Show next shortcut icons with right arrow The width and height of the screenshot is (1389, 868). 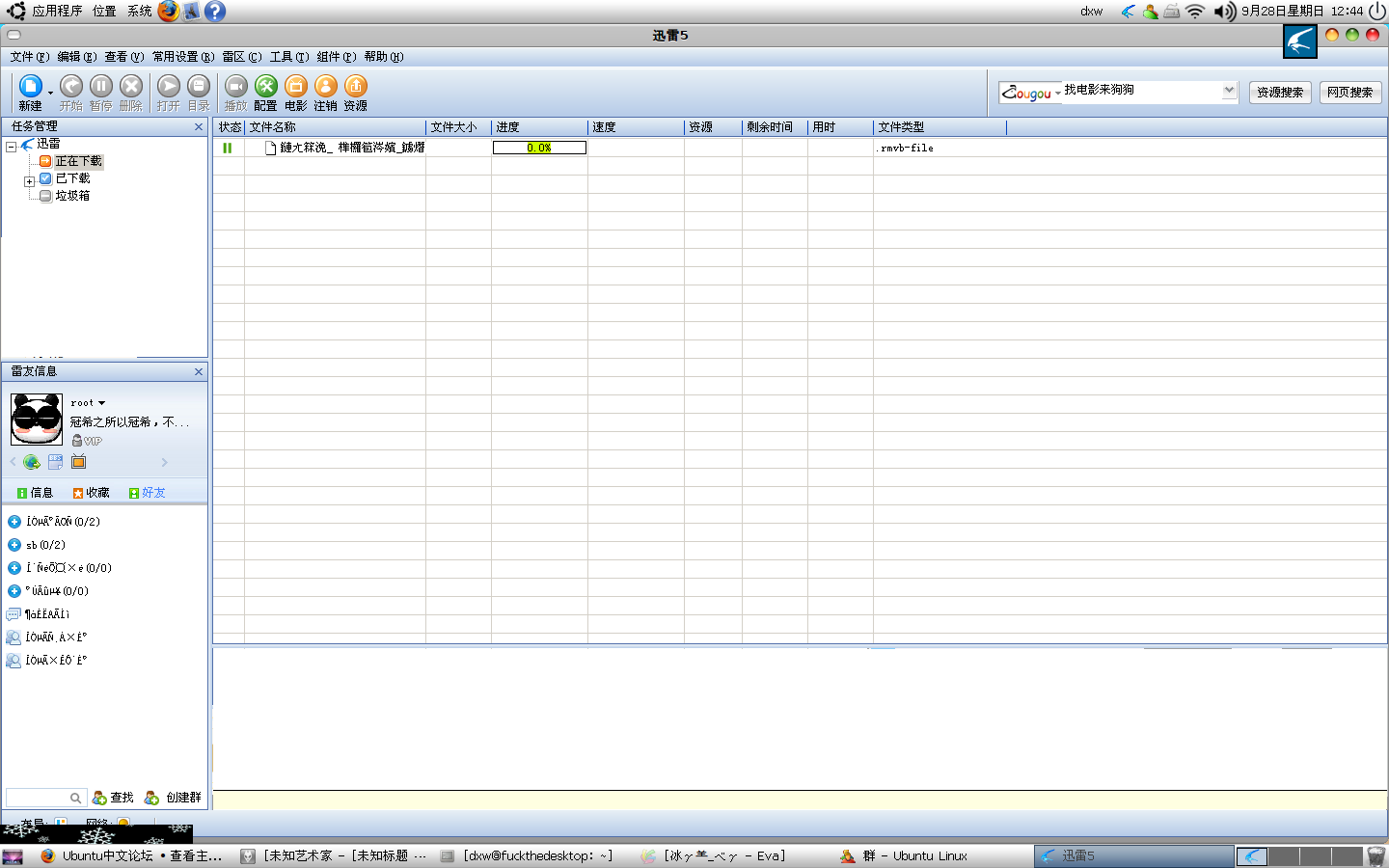164,462
